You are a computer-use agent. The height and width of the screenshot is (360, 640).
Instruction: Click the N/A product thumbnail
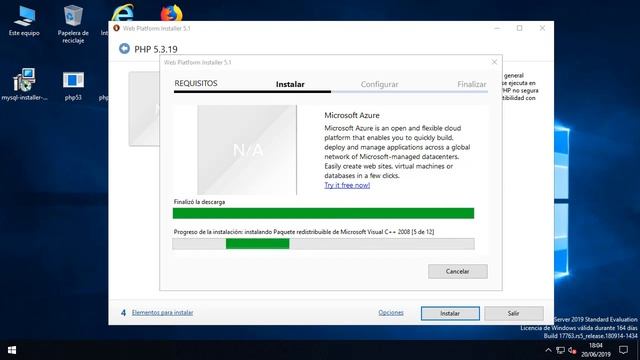click(x=247, y=150)
